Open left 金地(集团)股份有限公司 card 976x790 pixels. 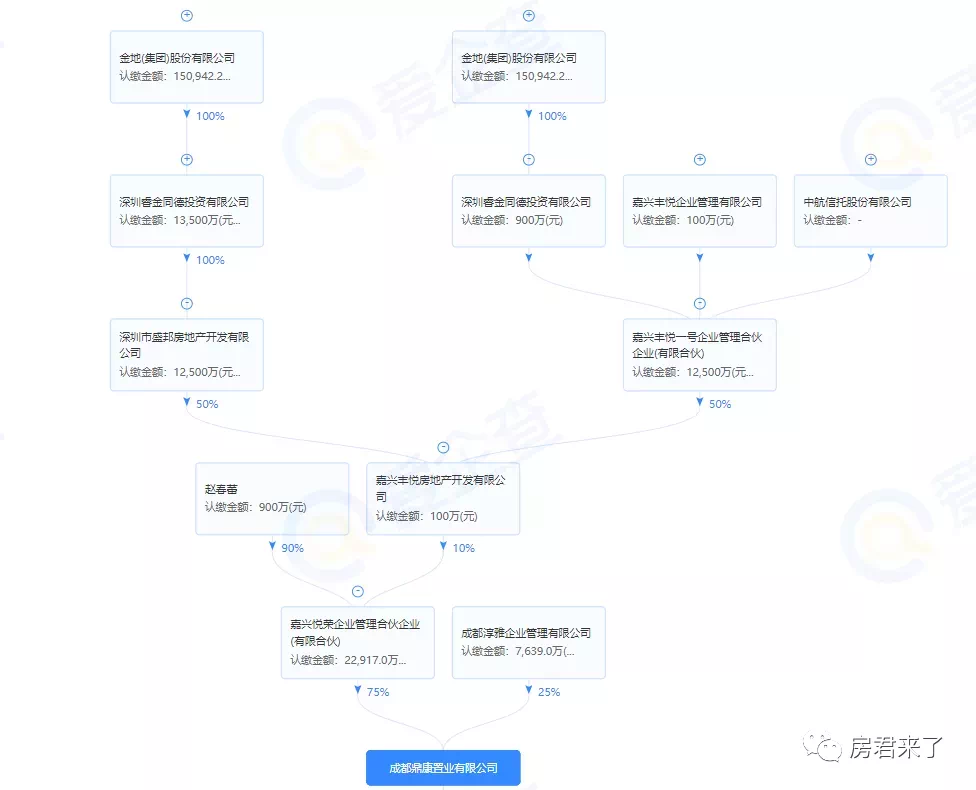click(187, 67)
